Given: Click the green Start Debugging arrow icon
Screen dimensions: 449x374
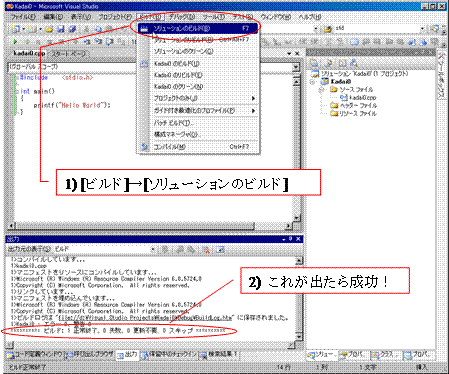Looking at the screenshot, I should (x=15, y=42).
